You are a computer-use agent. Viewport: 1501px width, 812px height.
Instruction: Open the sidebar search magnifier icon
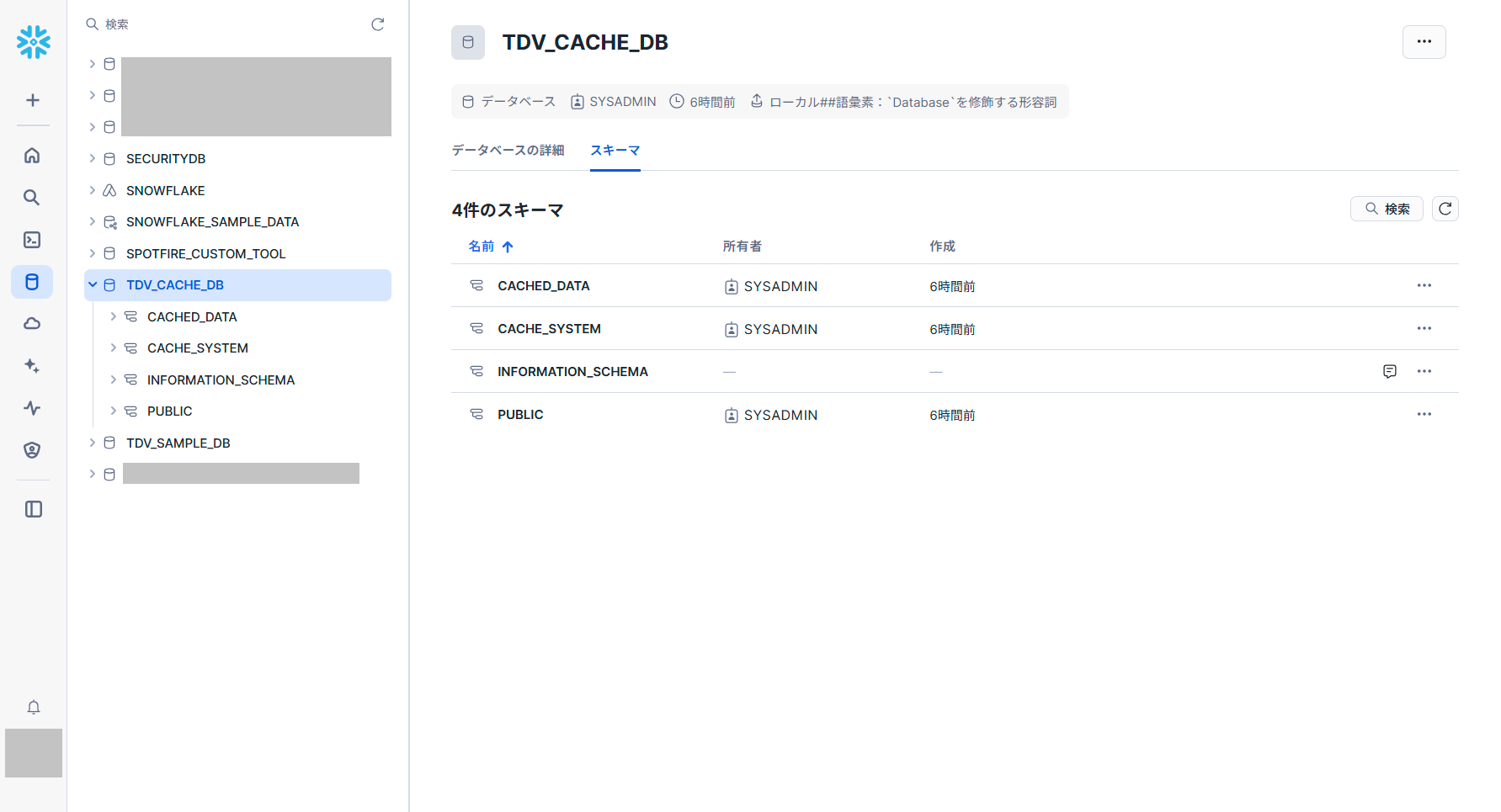(x=32, y=198)
